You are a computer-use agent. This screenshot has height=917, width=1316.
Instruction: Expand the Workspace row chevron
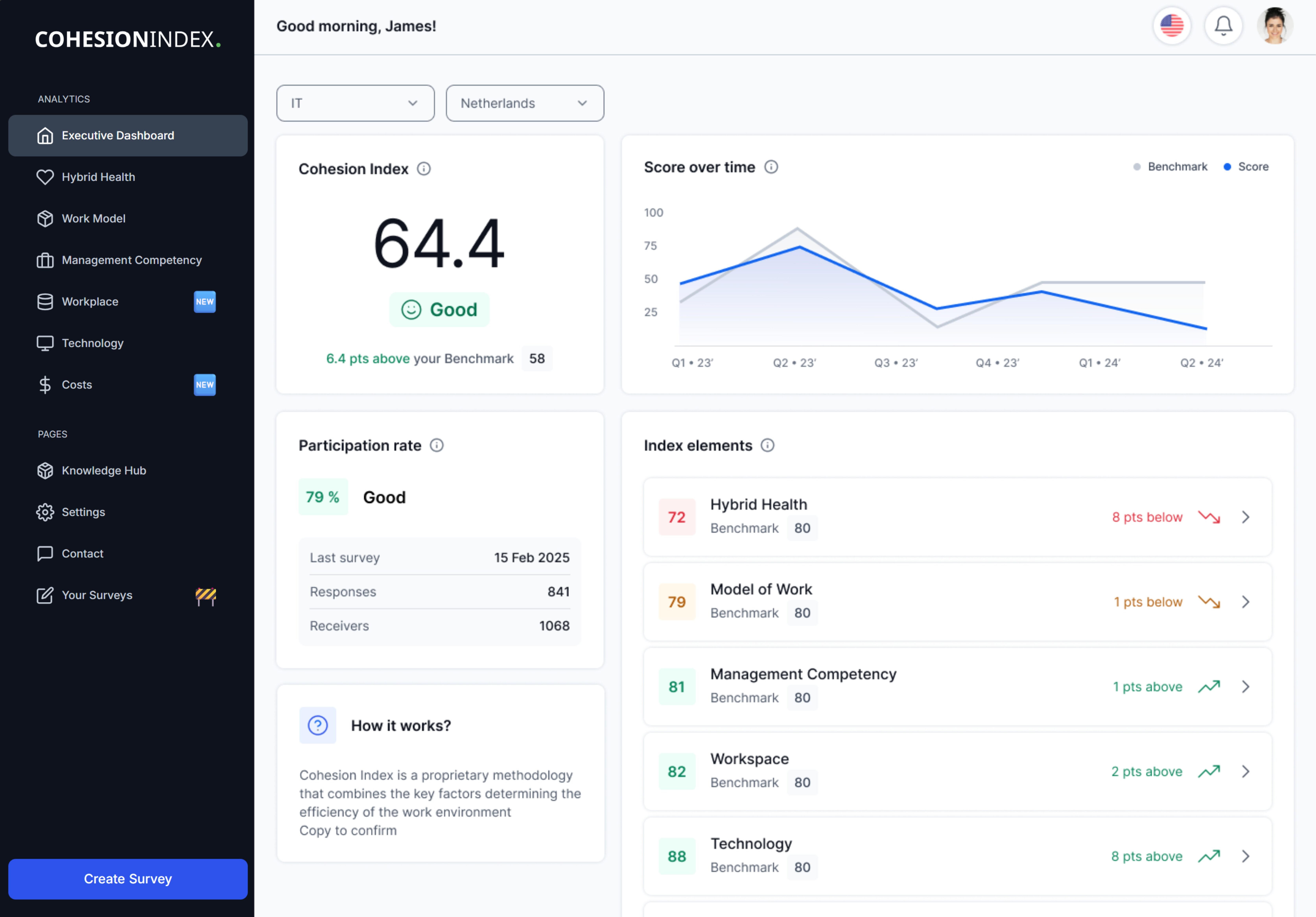click(1246, 771)
